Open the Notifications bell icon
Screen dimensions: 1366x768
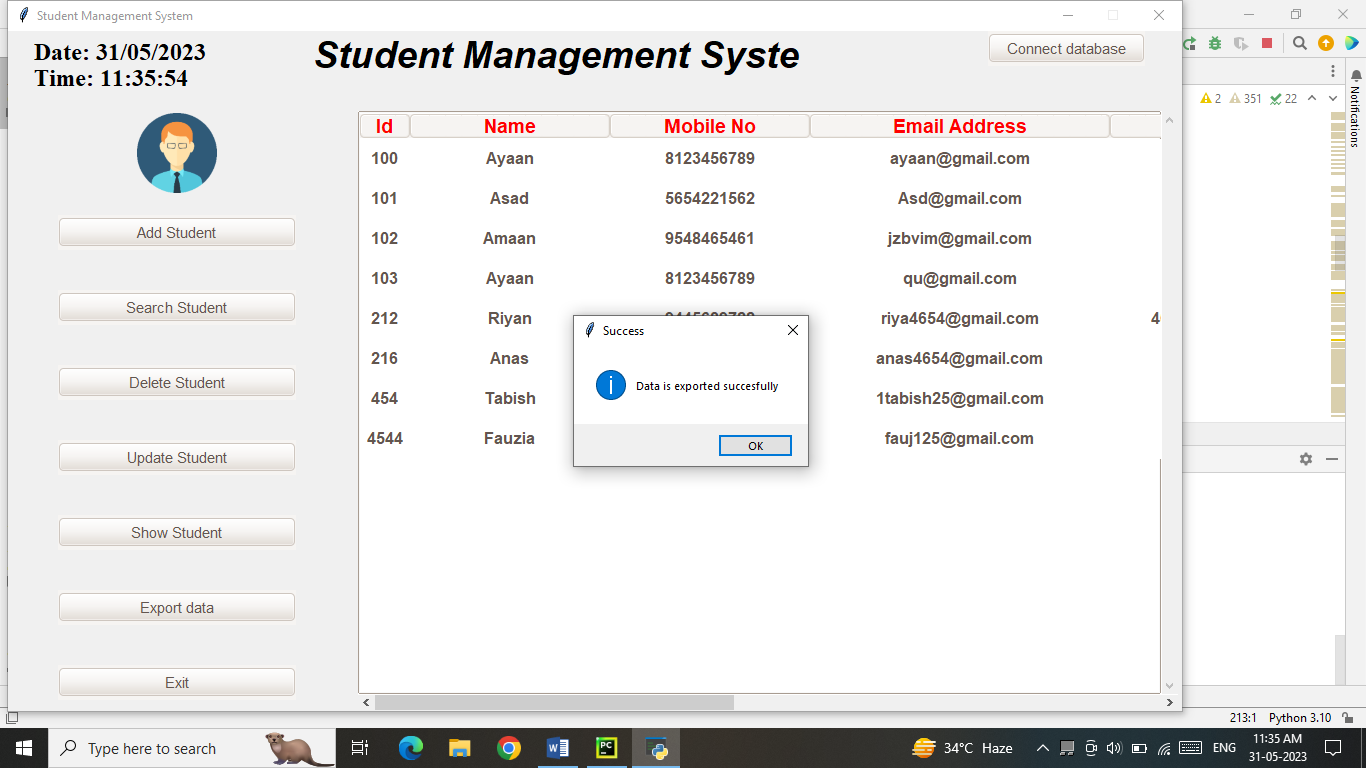(1356, 76)
